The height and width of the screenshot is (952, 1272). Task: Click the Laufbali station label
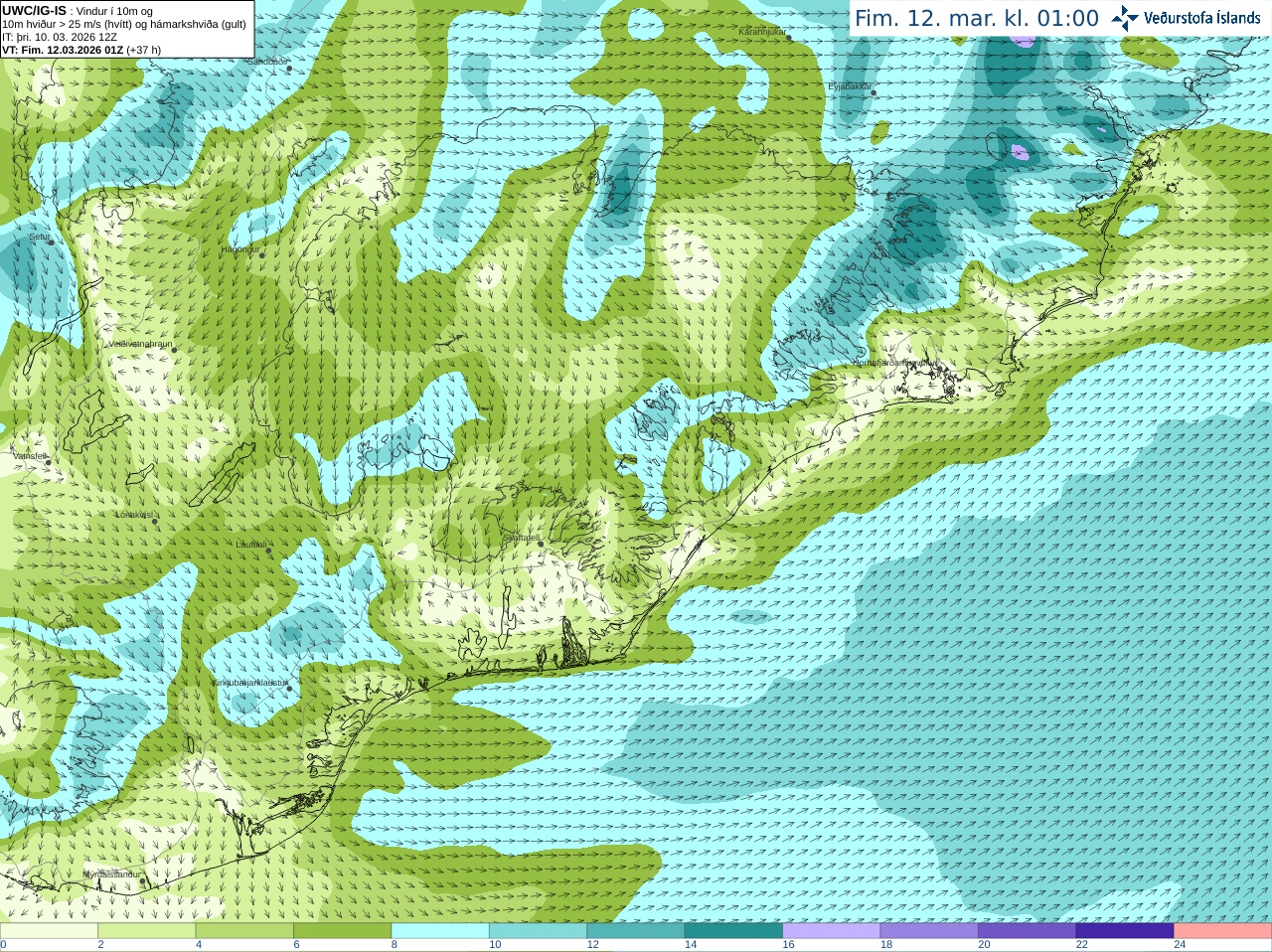251,544
